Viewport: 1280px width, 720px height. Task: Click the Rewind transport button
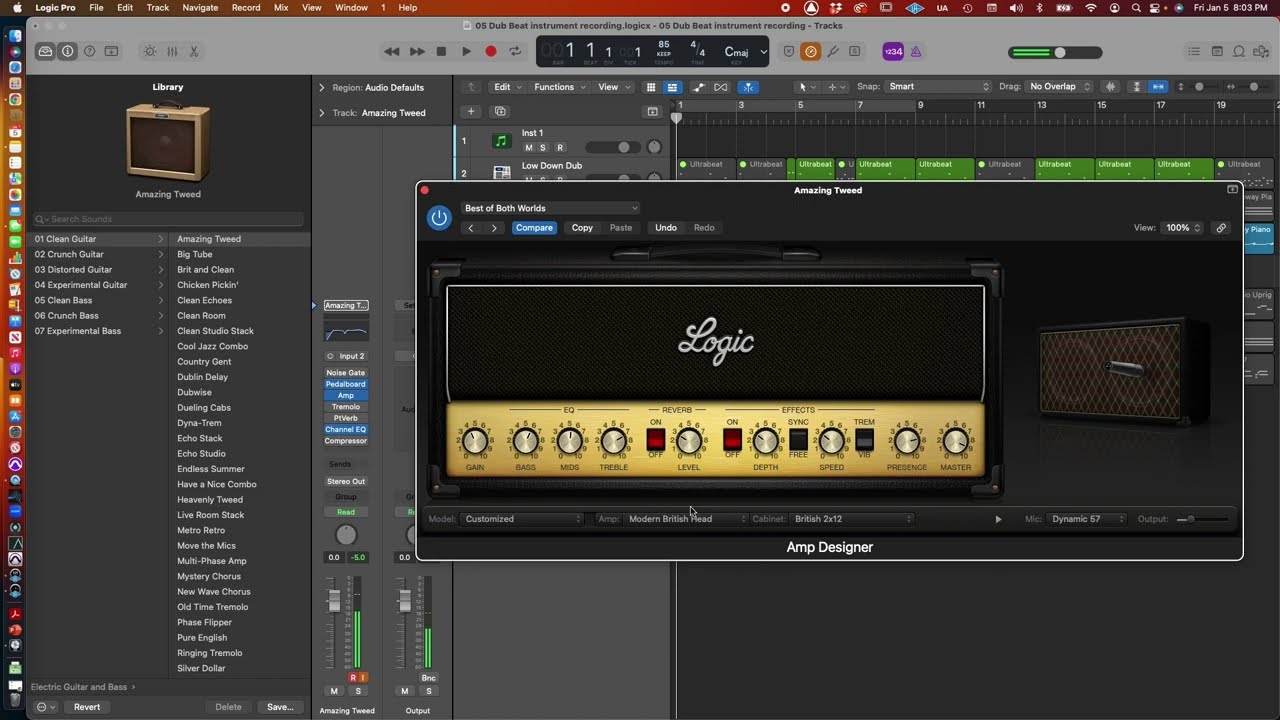coord(392,51)
